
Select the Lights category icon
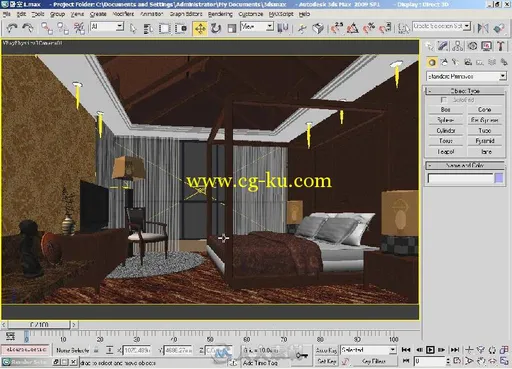(x=456, y=62)
